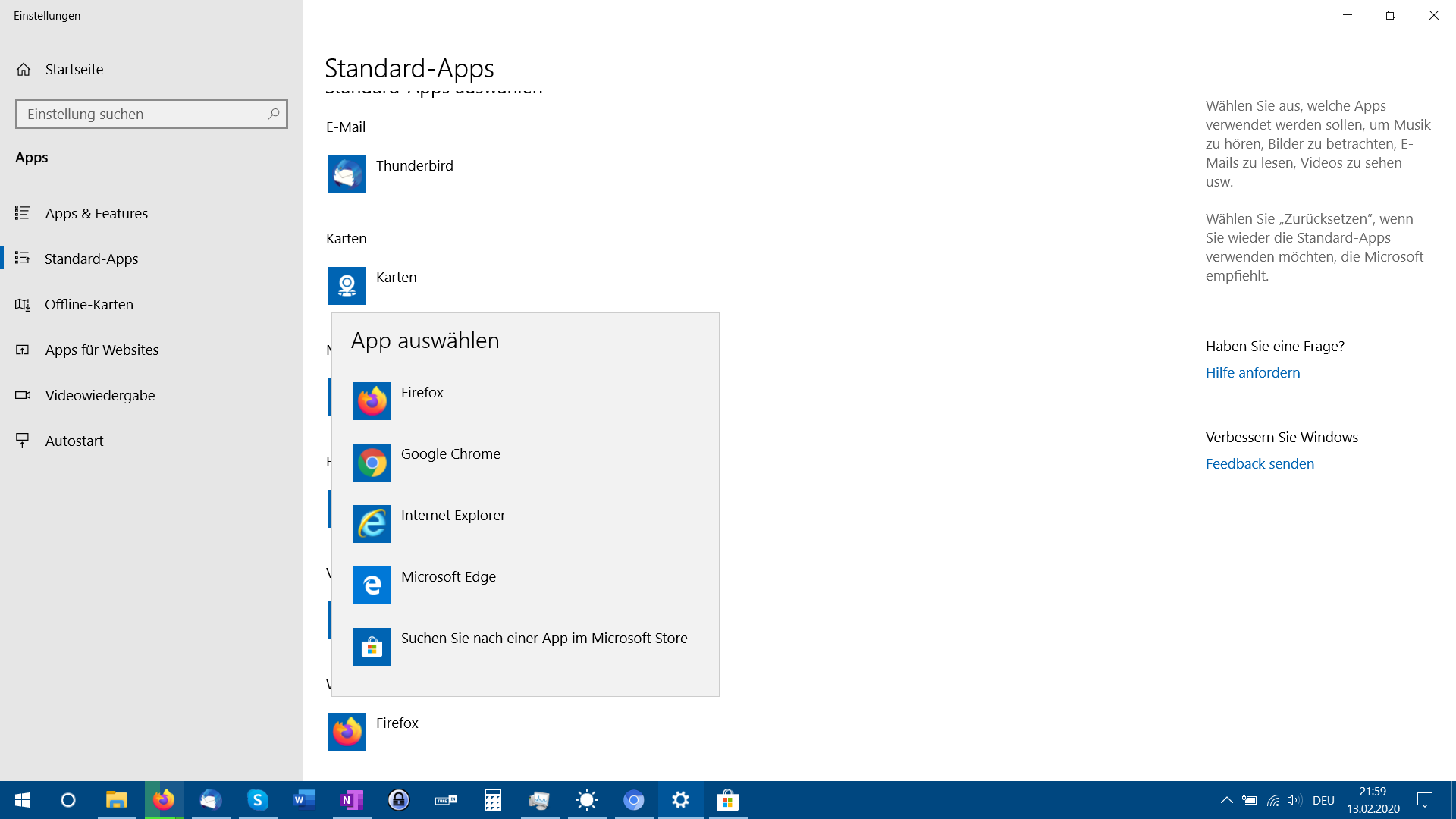Select the Google Chrome icon in the app picker

pyautogui.click(x=372, y=462)
